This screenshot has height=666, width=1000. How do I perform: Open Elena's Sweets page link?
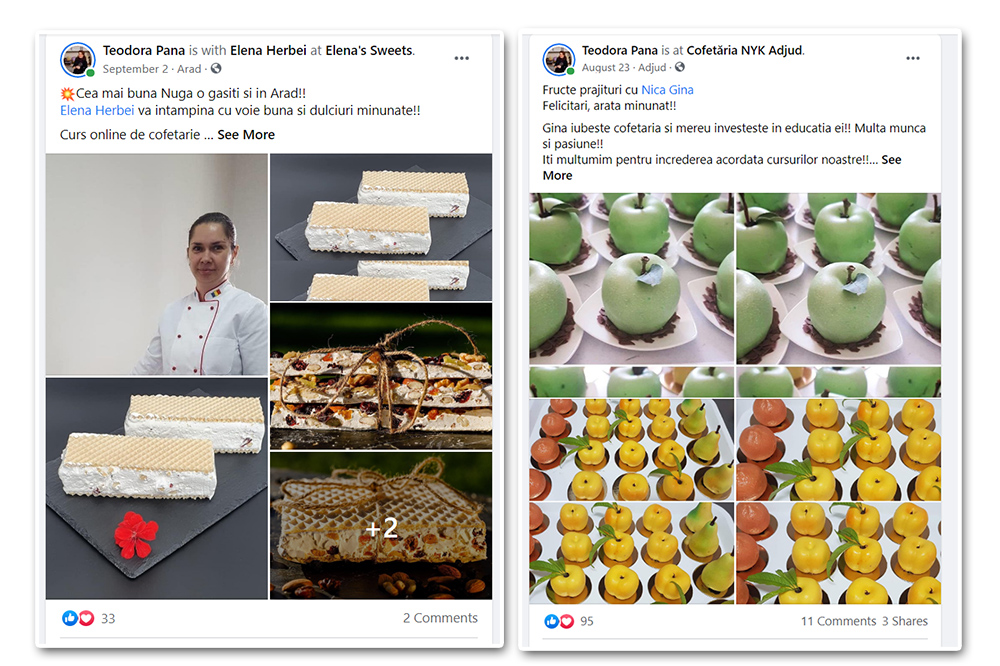(369, 50)
